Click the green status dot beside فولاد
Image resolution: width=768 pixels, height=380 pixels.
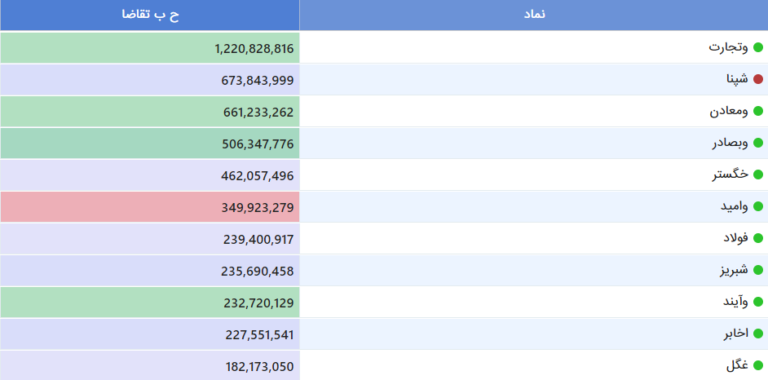pyautogui.click(x=758, y=238)
